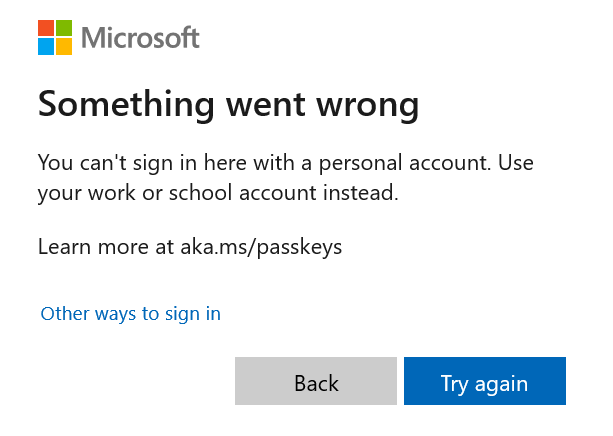The width and height of the screenshot is (613, 436).
Task: Click the word Something in the heading
Action: [x=126, y=105]
